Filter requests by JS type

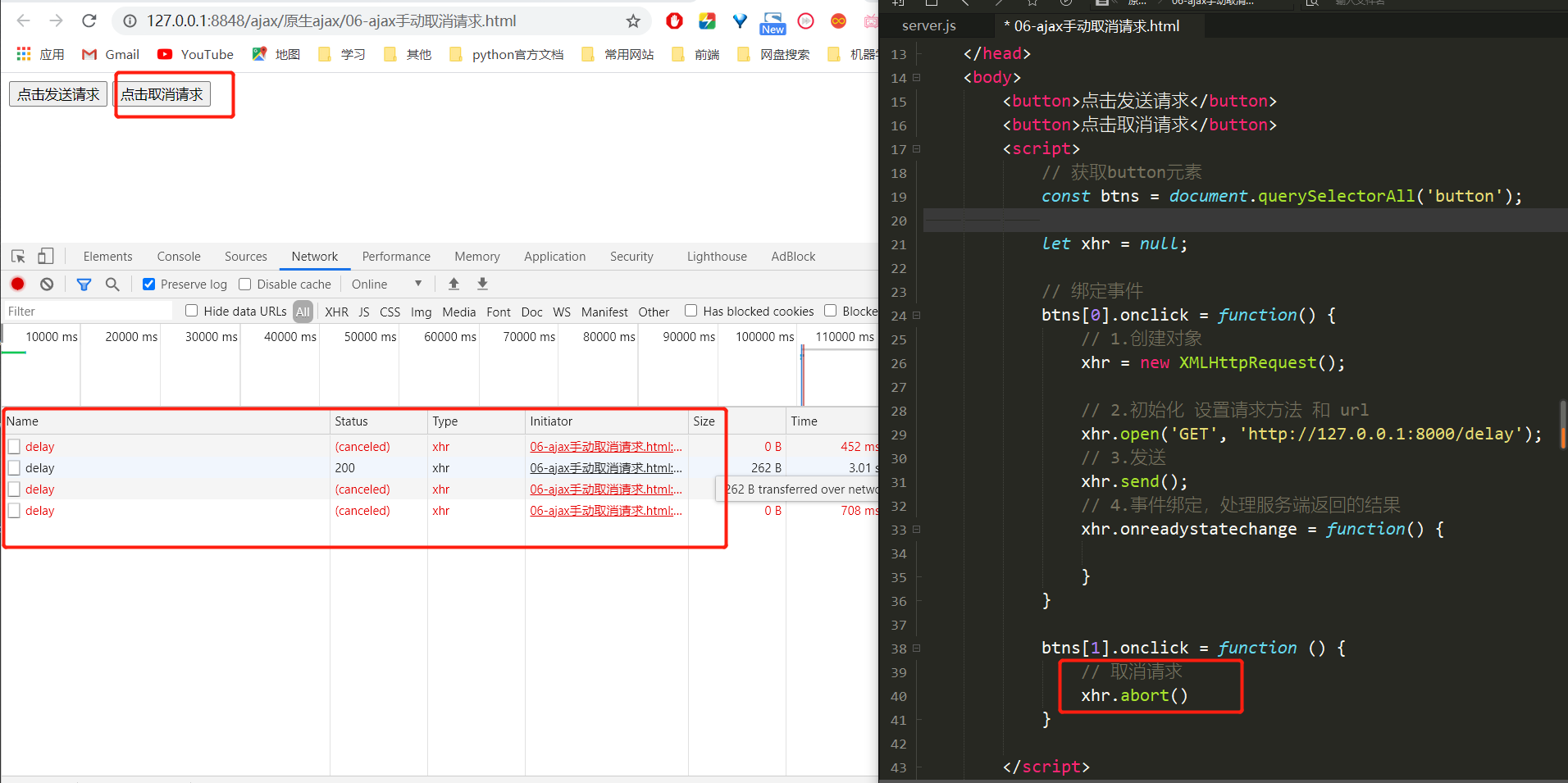(364, 312)
